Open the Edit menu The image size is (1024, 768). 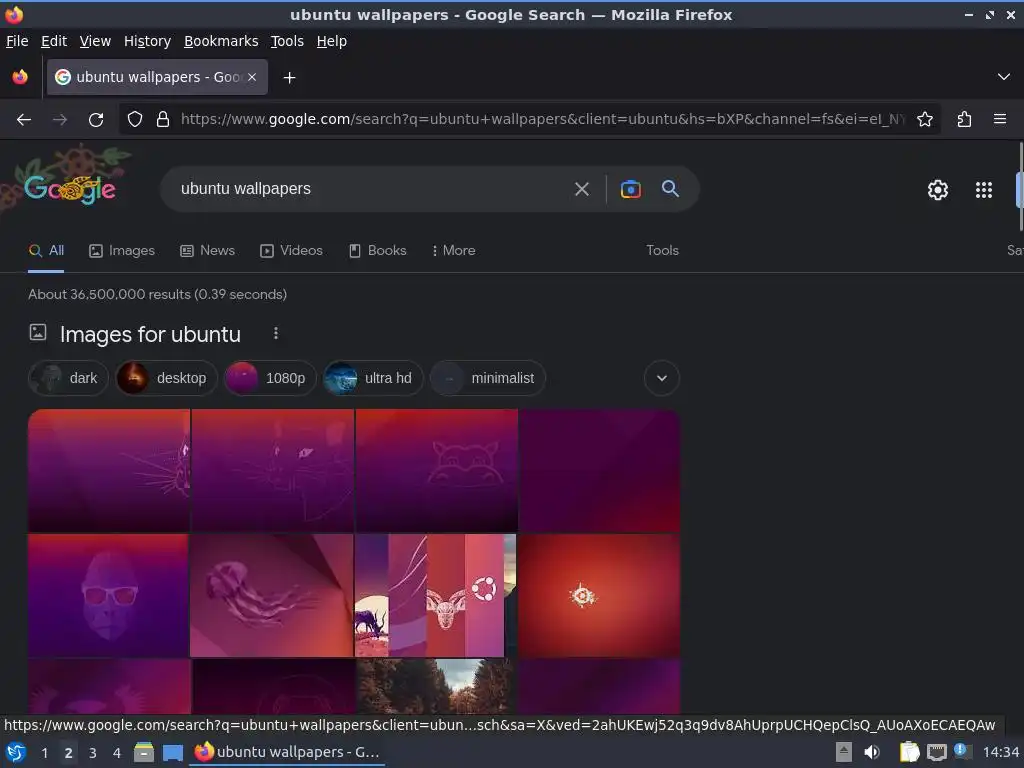pos(54,41)
